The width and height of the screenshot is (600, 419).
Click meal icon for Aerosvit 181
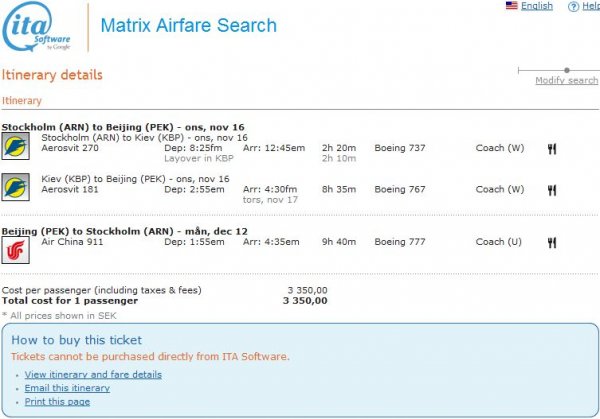click(551, 189)
